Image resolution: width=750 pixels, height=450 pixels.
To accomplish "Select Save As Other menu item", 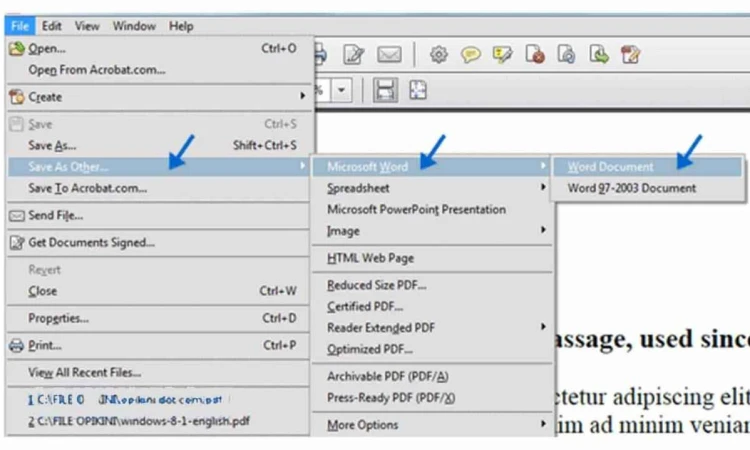I will tap(158, 167).
